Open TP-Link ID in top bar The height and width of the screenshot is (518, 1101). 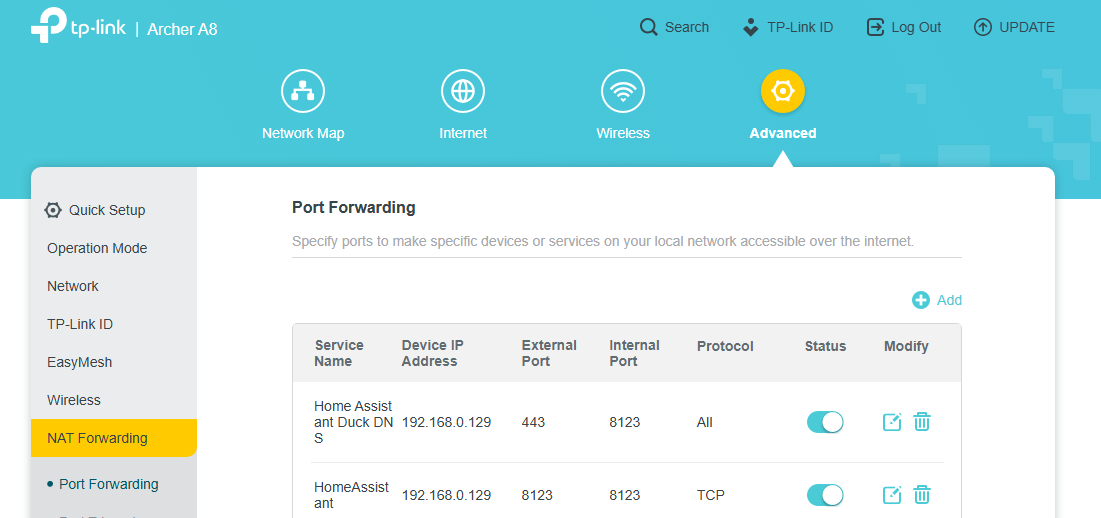point(787,27)
